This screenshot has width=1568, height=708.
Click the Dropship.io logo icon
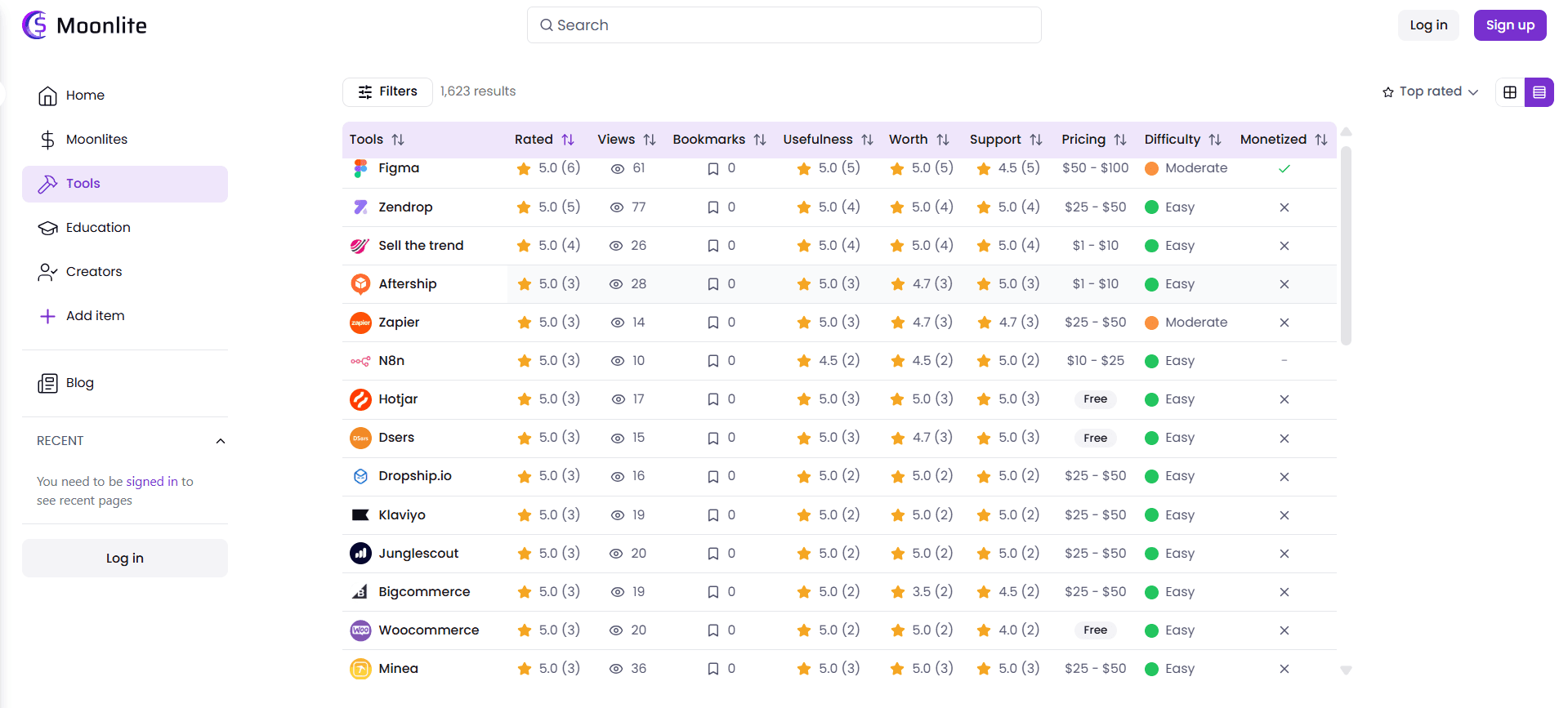[x=360, y=476]
